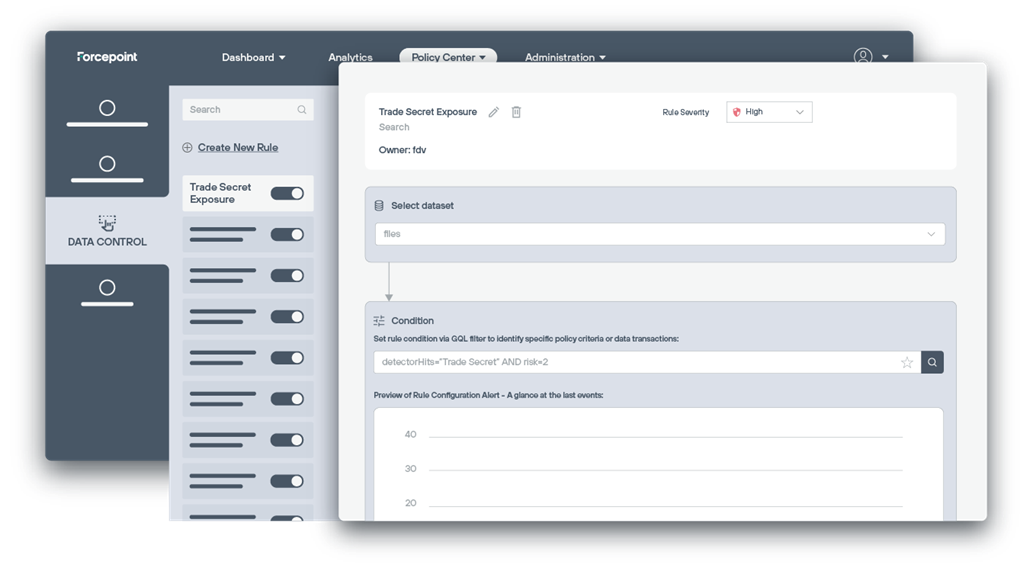1033x568 pixels.
Task: Click the search magnifier in rule search box
Action: pos(302,110)
